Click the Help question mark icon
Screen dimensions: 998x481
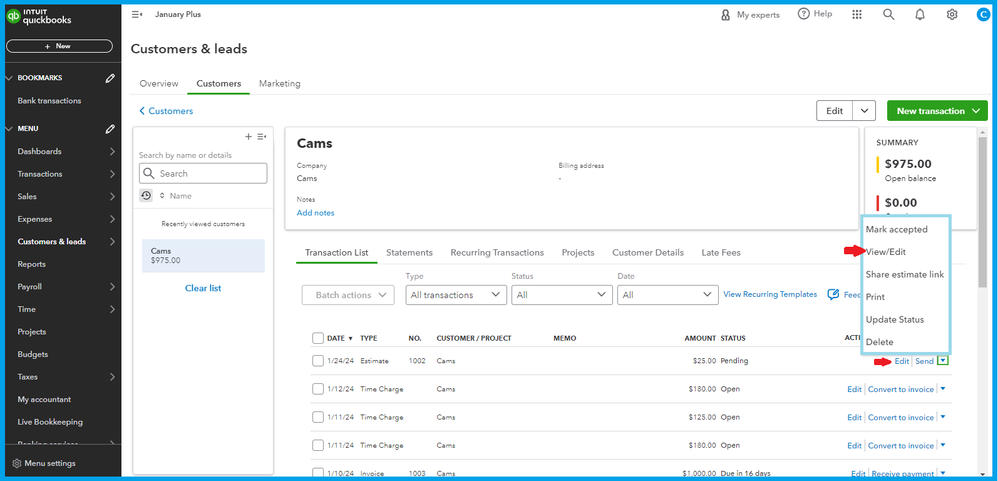(804, 14)
